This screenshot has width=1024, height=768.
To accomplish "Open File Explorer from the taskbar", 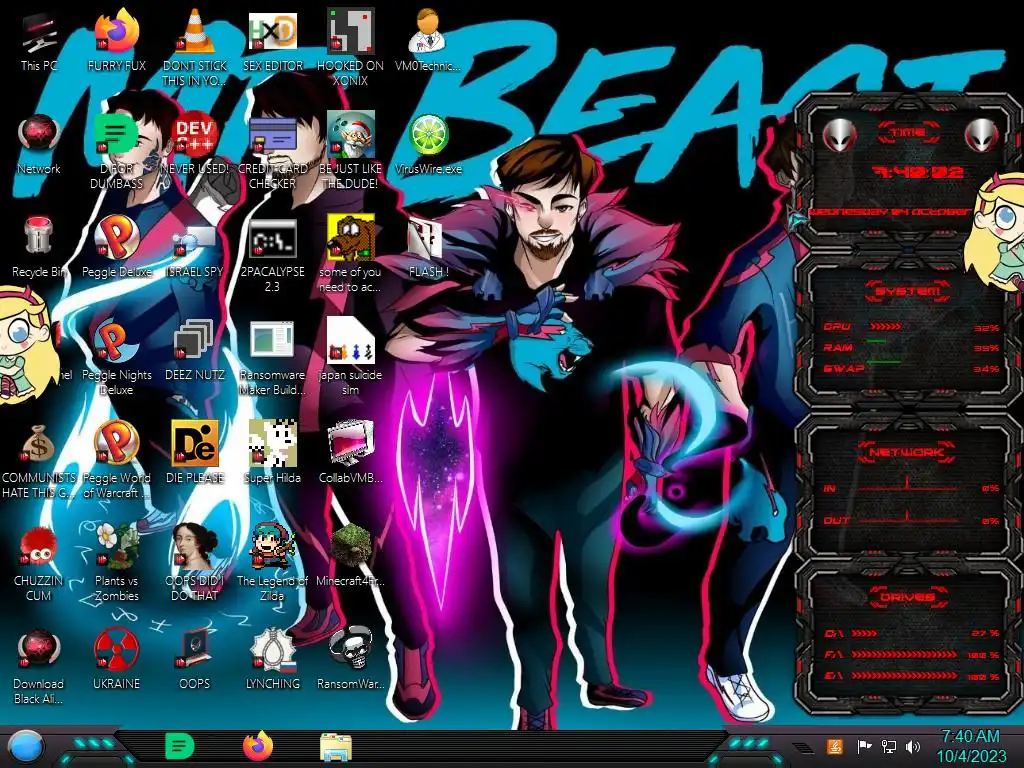I will click(x=336, y=747).
